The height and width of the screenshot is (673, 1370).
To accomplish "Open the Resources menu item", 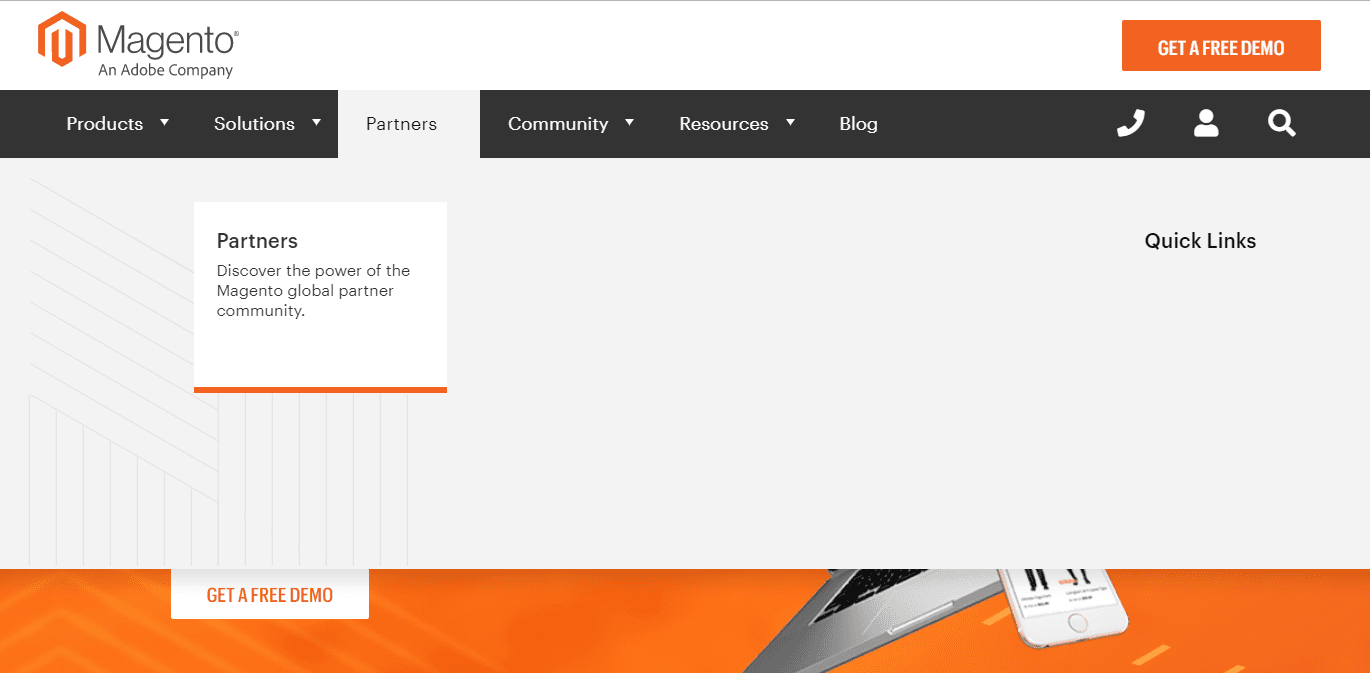I will (724, 124).
